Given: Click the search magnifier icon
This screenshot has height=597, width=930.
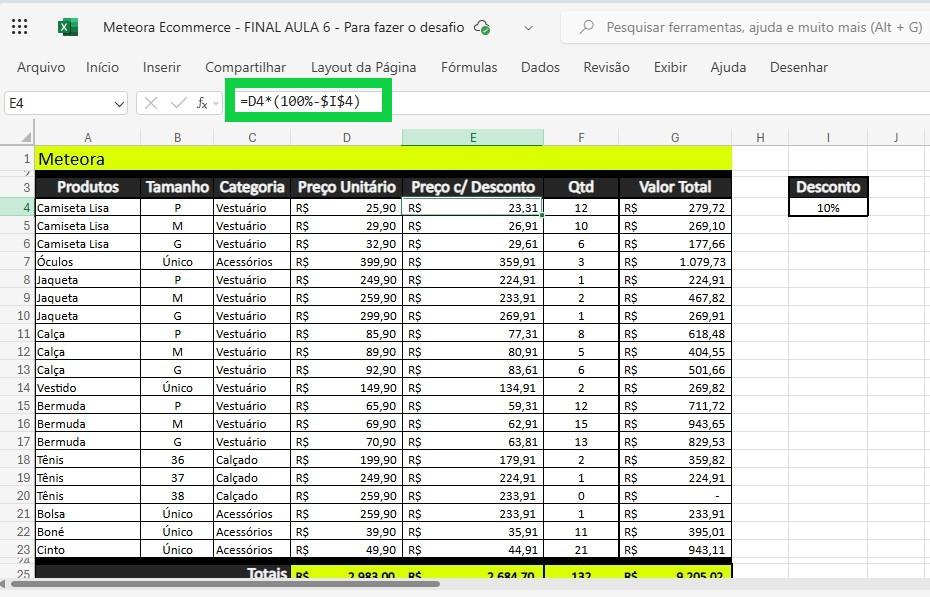Looking at the screenshot, I should coord(587,27).
